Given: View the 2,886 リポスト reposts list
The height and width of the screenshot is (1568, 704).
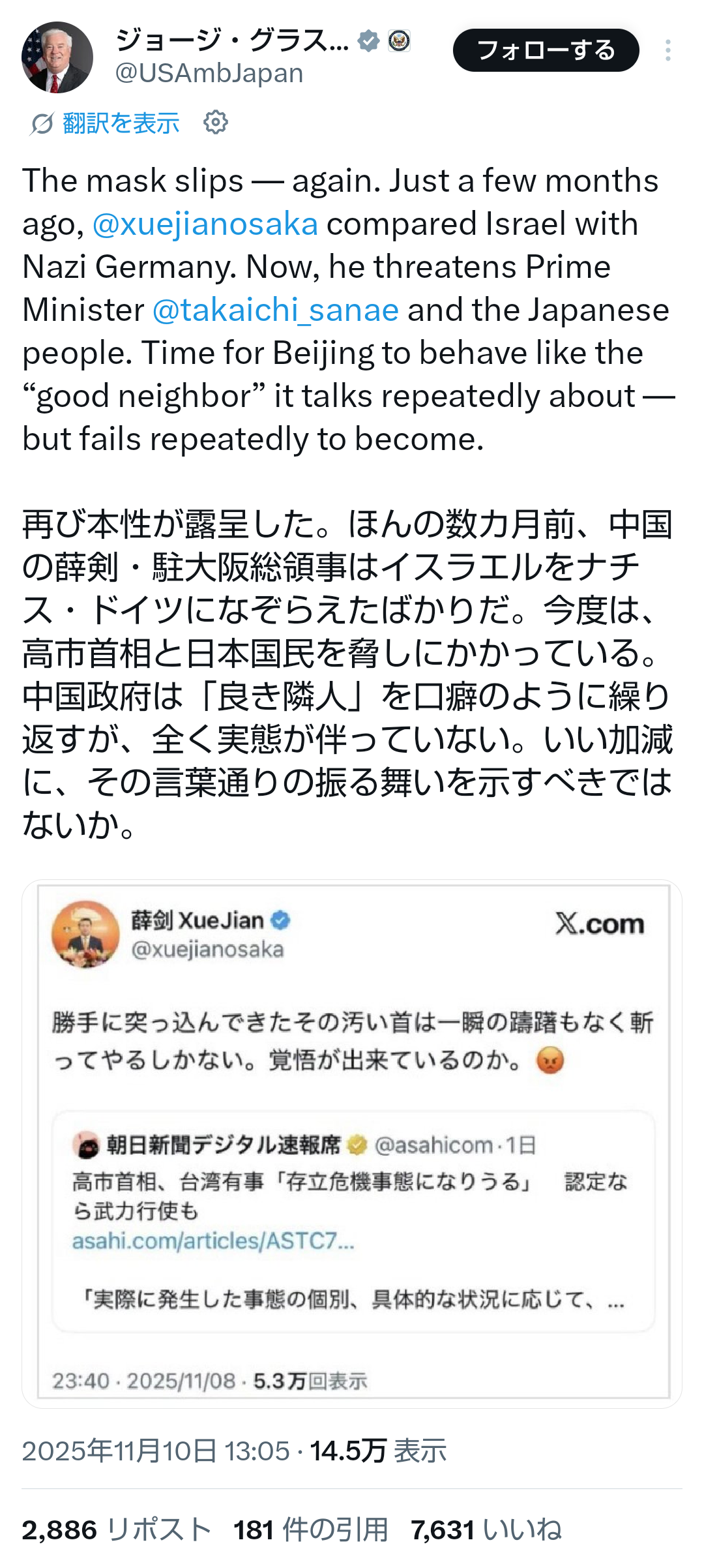Looking at the screenshot, I should tap(116, 1530).
